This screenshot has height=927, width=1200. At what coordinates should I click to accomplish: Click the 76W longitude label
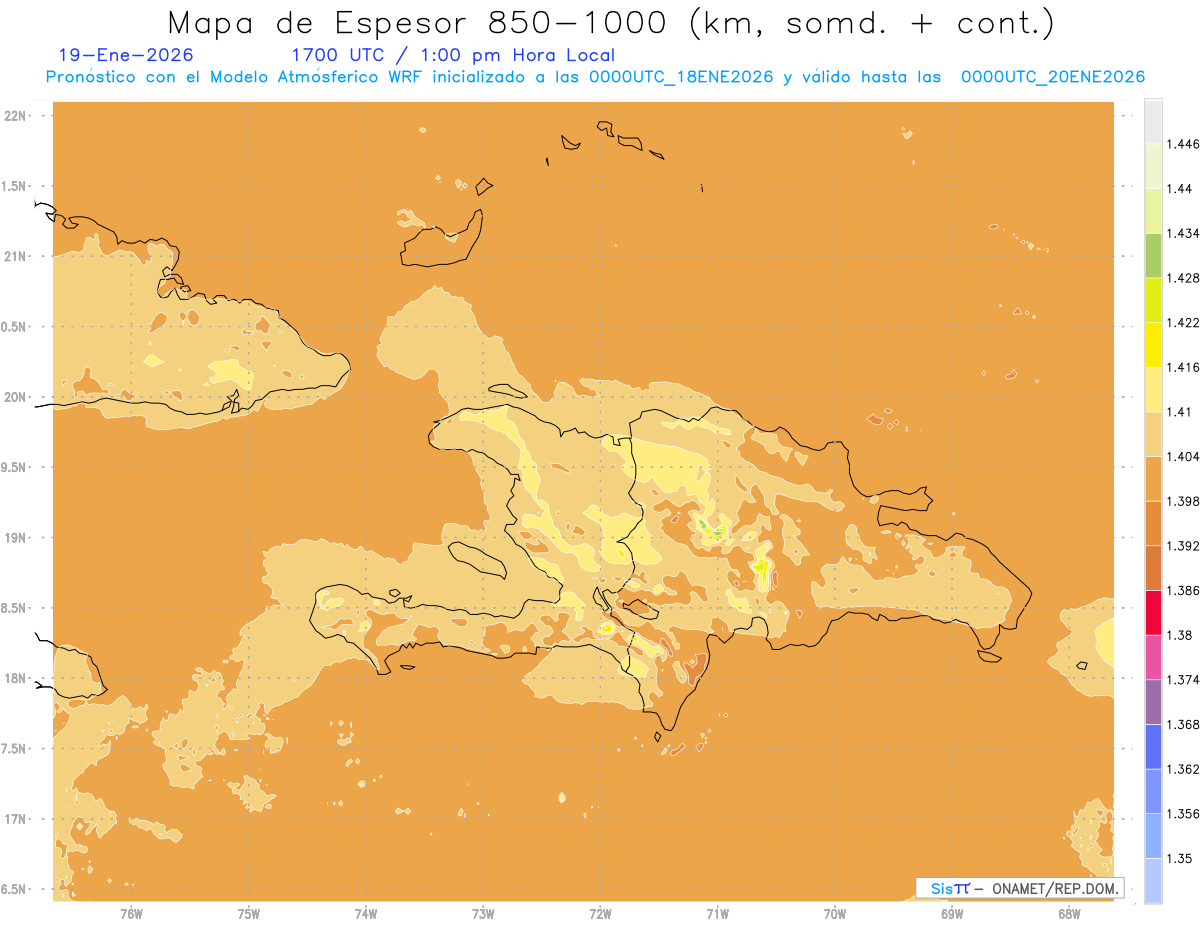point(131,915)
